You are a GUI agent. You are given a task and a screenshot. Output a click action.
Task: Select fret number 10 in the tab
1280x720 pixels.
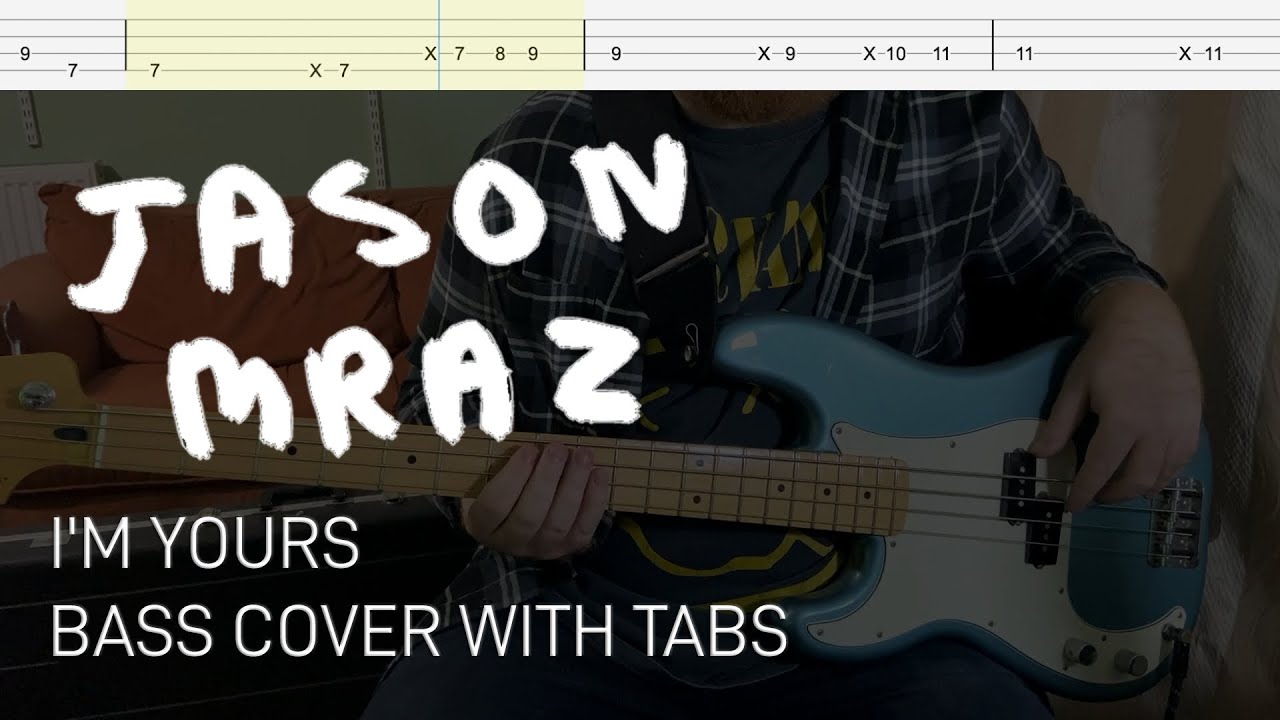895,54
